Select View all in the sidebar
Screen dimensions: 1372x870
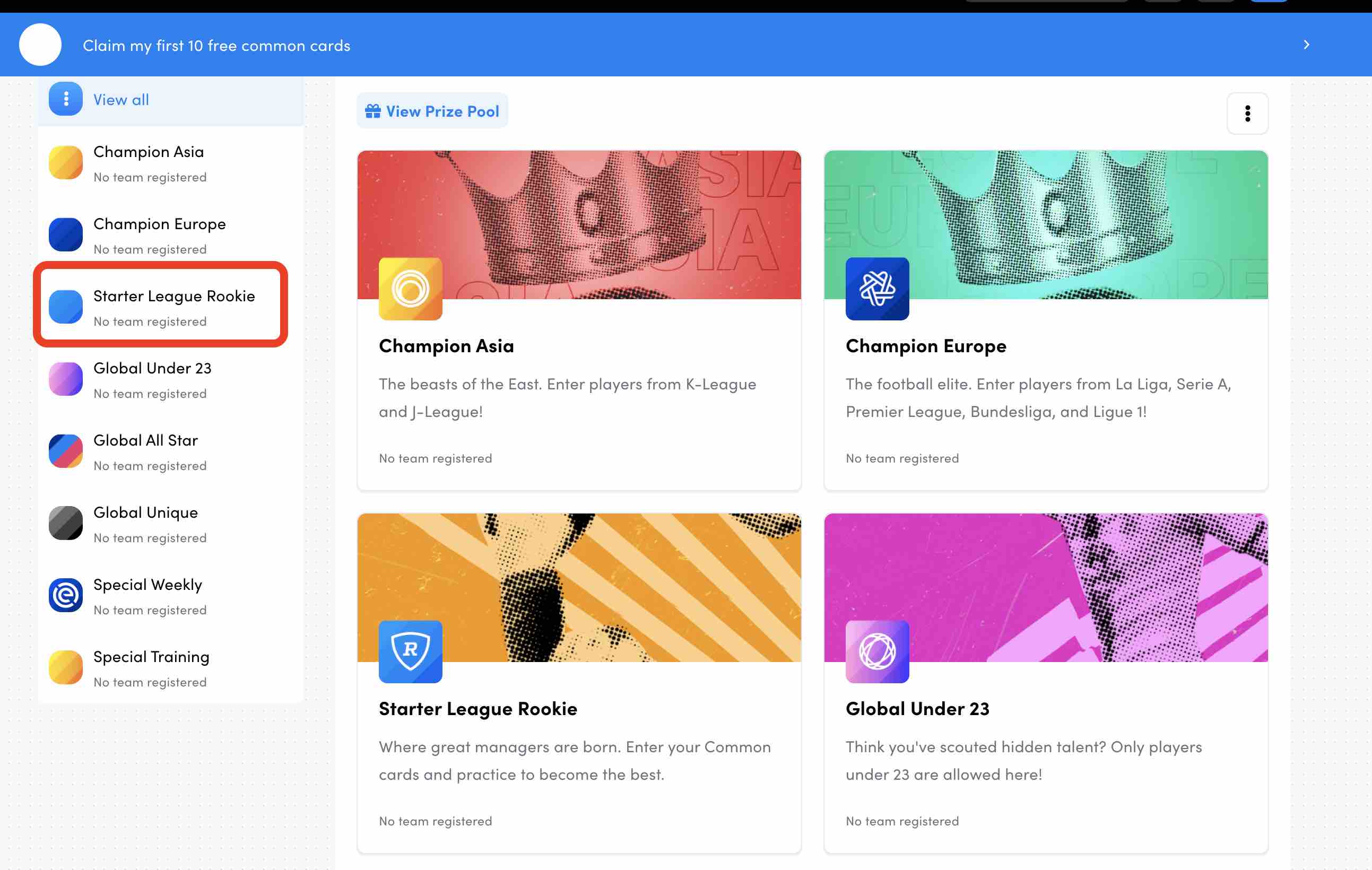(x=170, y=100)
